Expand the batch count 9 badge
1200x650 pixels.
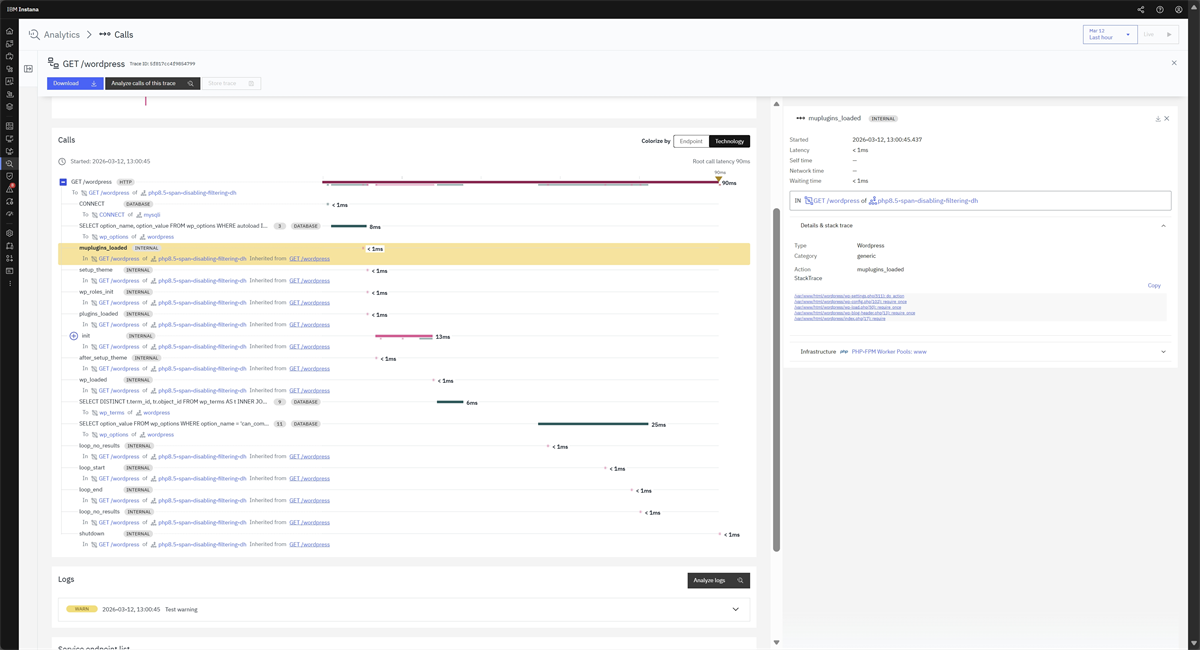280,402
